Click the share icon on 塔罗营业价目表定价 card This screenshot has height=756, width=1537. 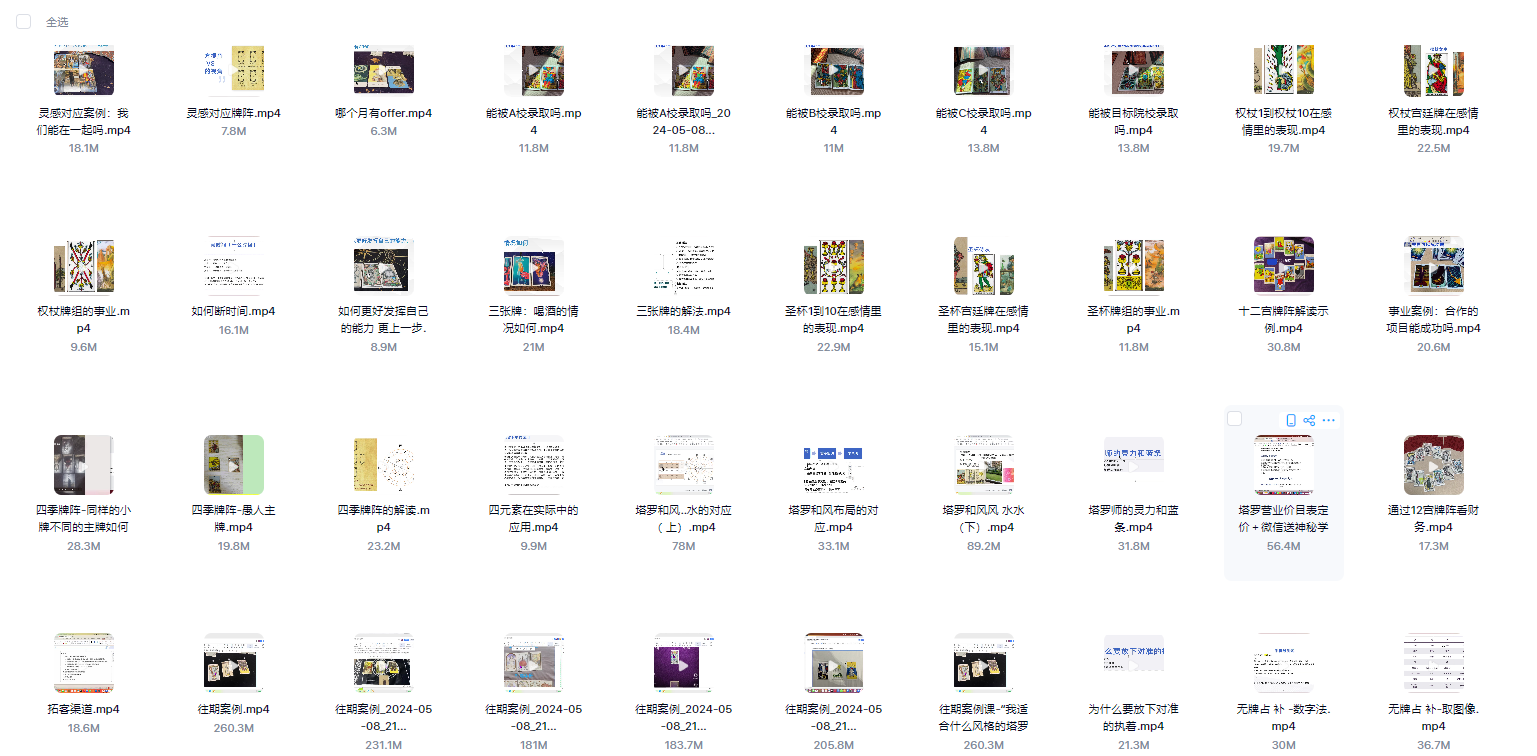click(1310, 420)
